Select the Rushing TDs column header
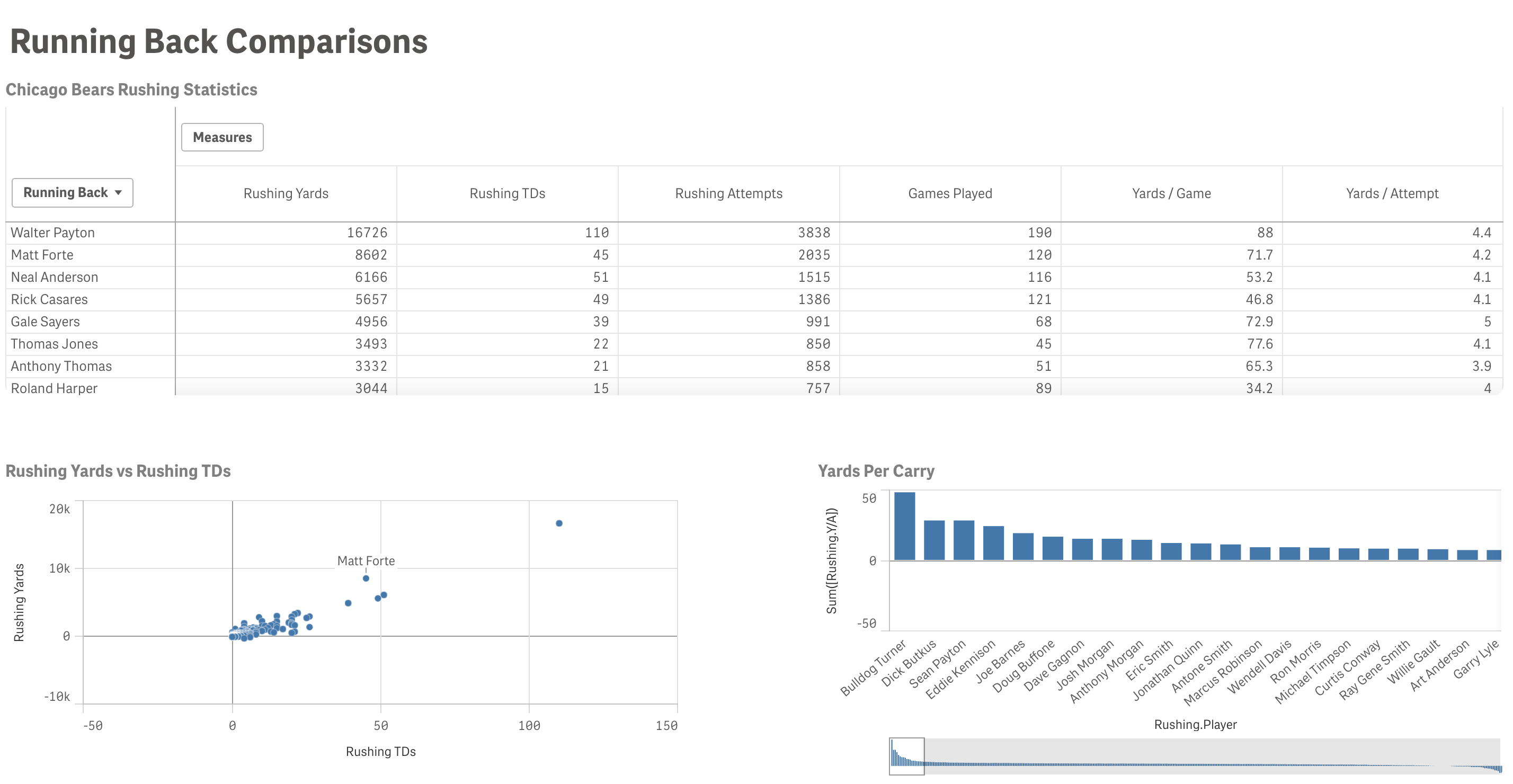Viewport: 1513px width, 784px height. point(508,193)
